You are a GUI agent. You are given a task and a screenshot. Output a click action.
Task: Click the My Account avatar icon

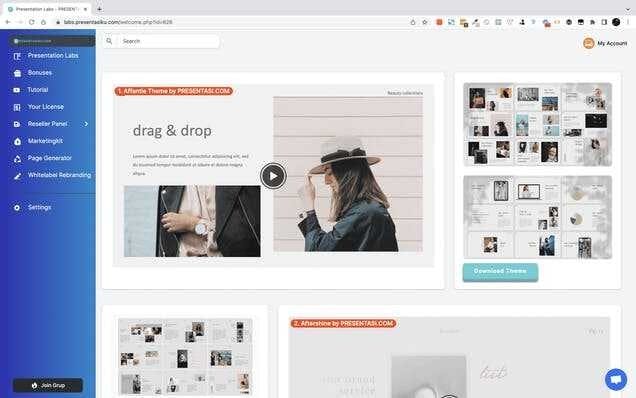[x=589, y=43]
